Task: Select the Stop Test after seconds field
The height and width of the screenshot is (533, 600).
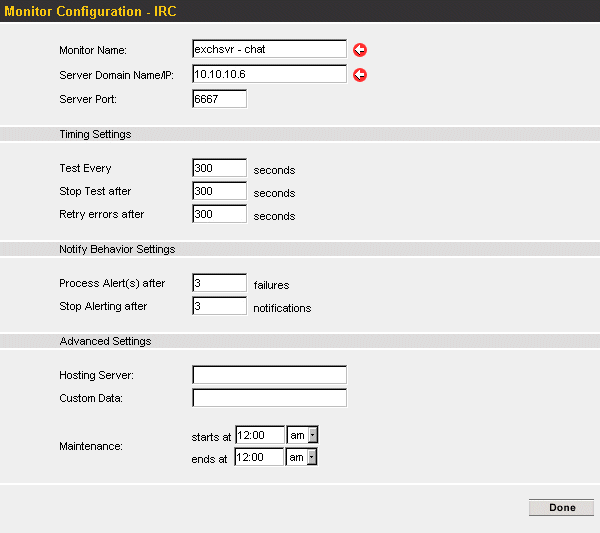Action: tap(220, 191)
